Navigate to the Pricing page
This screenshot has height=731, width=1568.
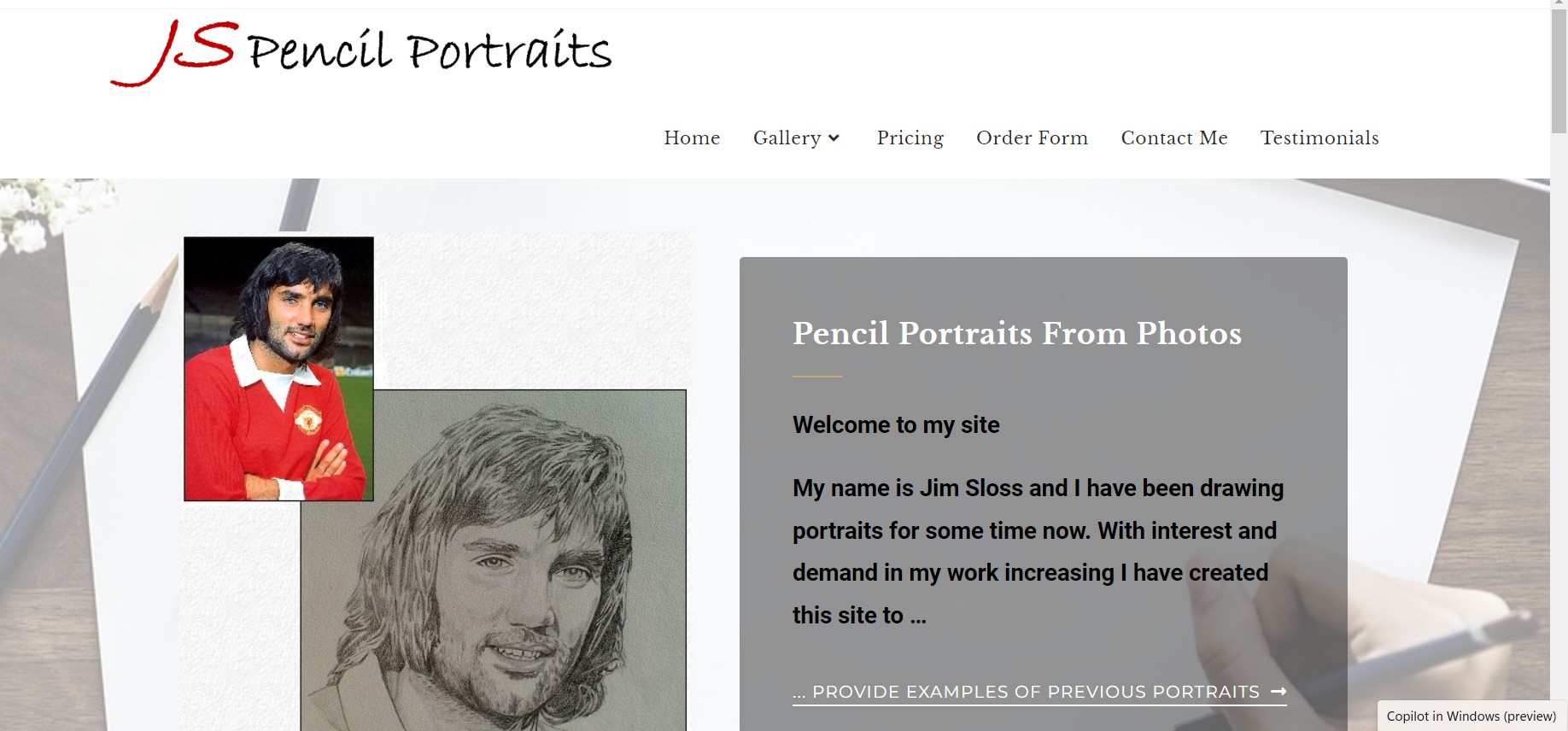[x=910, y=138]
